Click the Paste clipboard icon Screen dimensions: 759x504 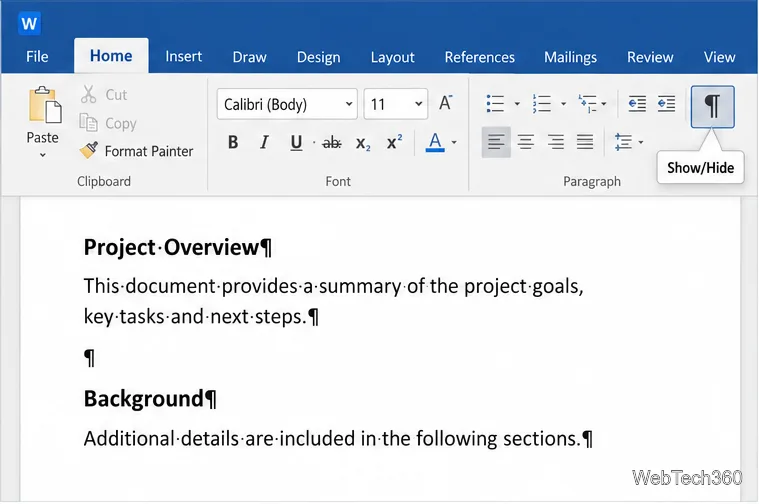pos(45,105)
